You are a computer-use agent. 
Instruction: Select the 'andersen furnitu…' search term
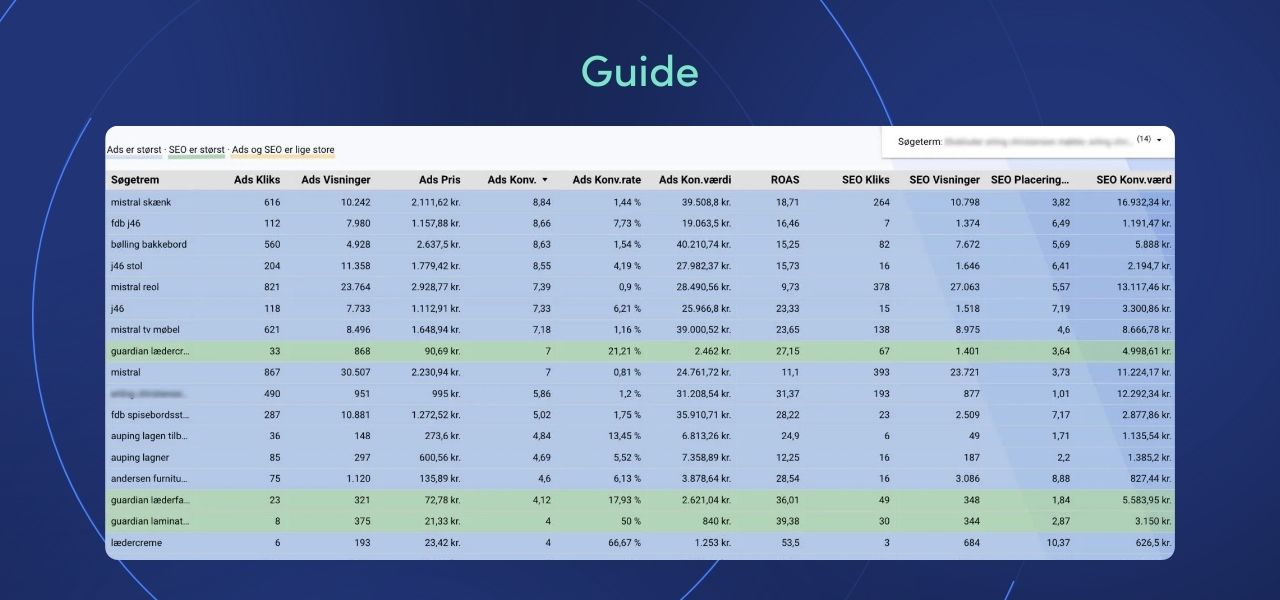149,478
